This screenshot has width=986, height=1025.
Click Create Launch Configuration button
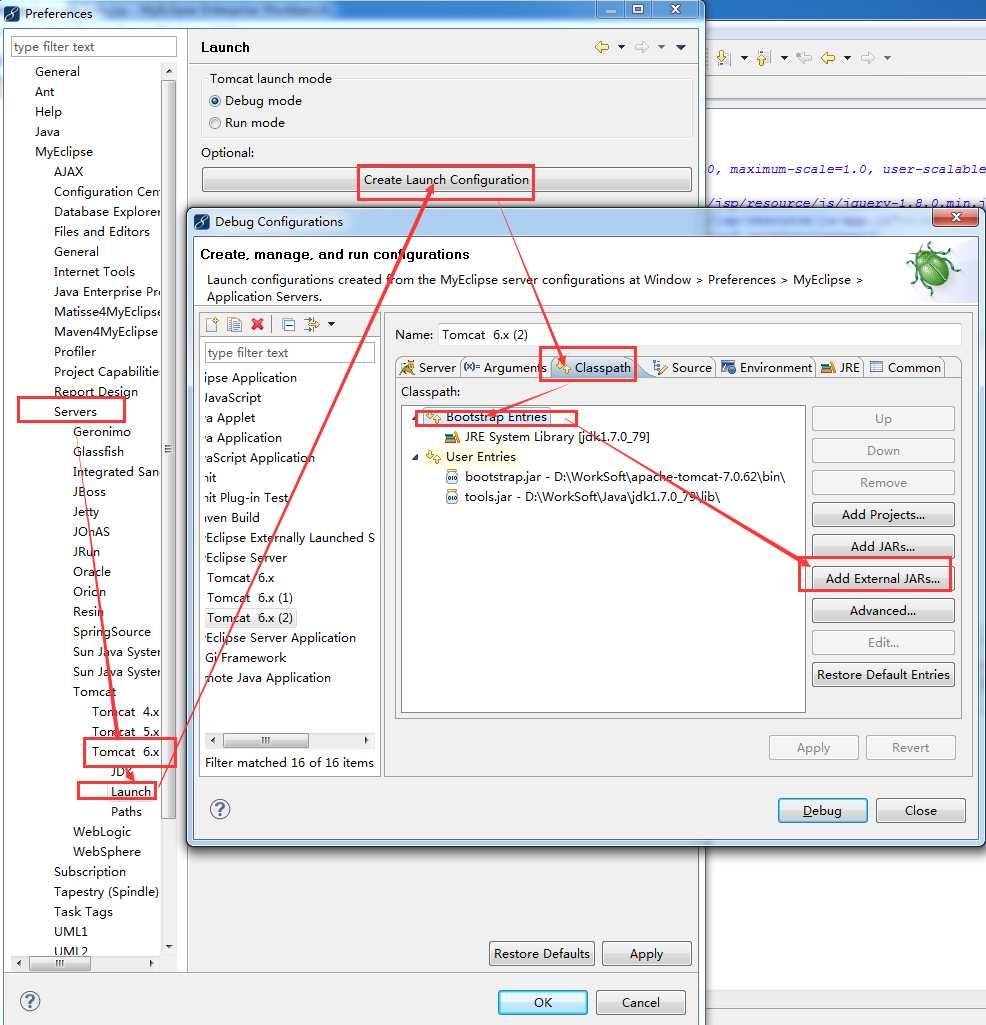447,180
